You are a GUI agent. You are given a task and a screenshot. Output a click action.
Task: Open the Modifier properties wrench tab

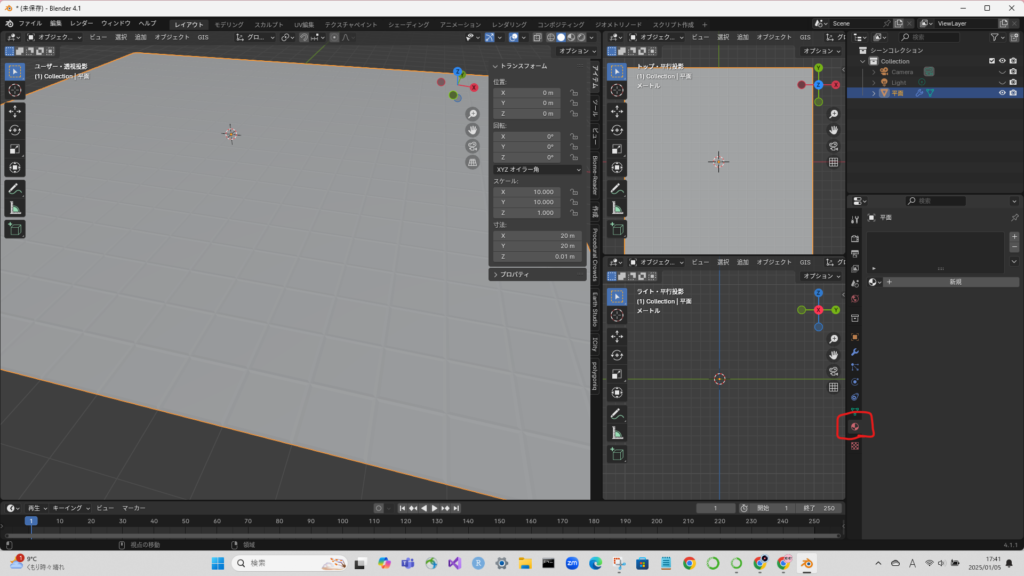tap(855, 352)
